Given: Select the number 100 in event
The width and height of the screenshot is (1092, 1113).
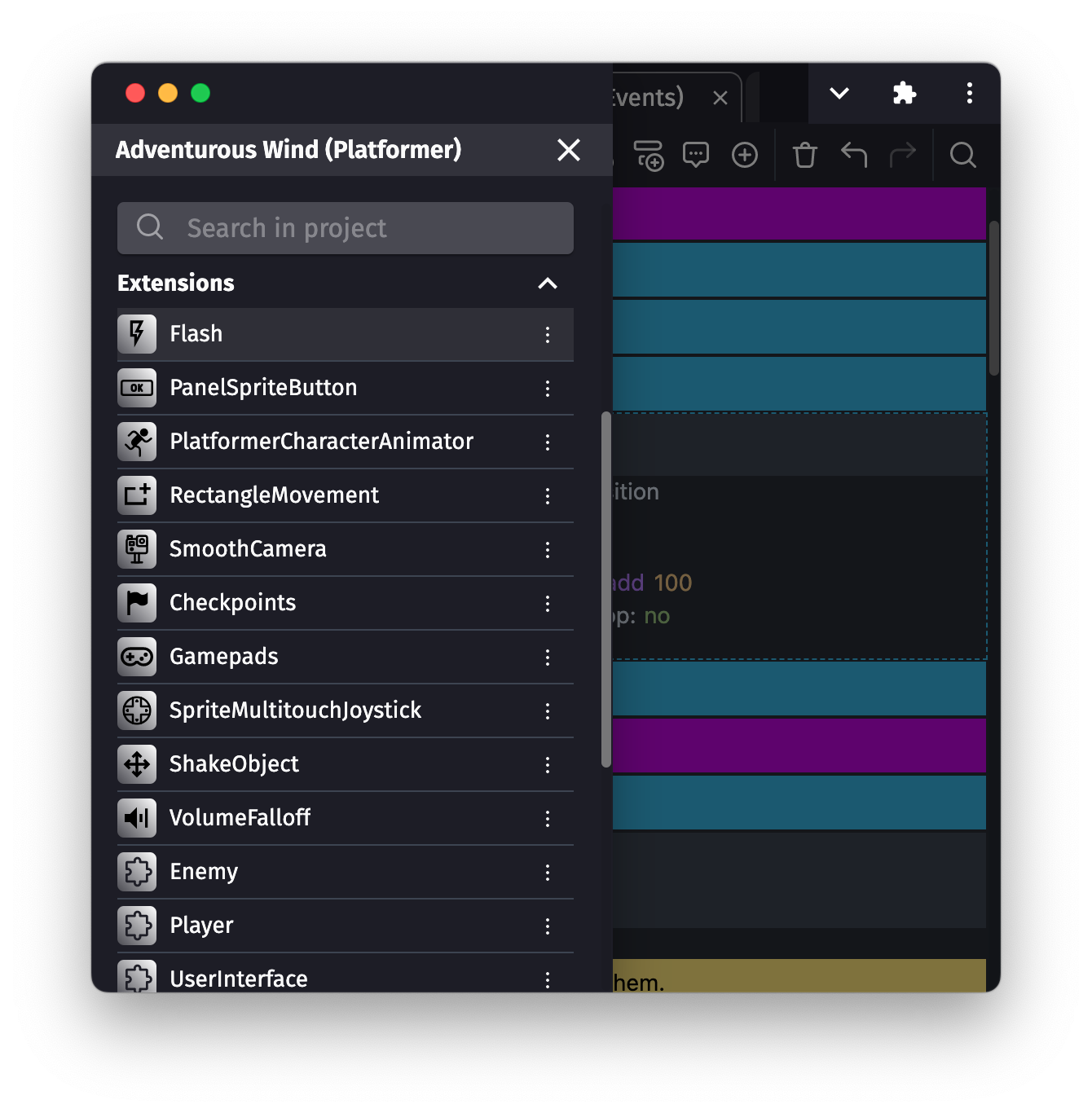Looking at the screenshot, I should 672,583.
